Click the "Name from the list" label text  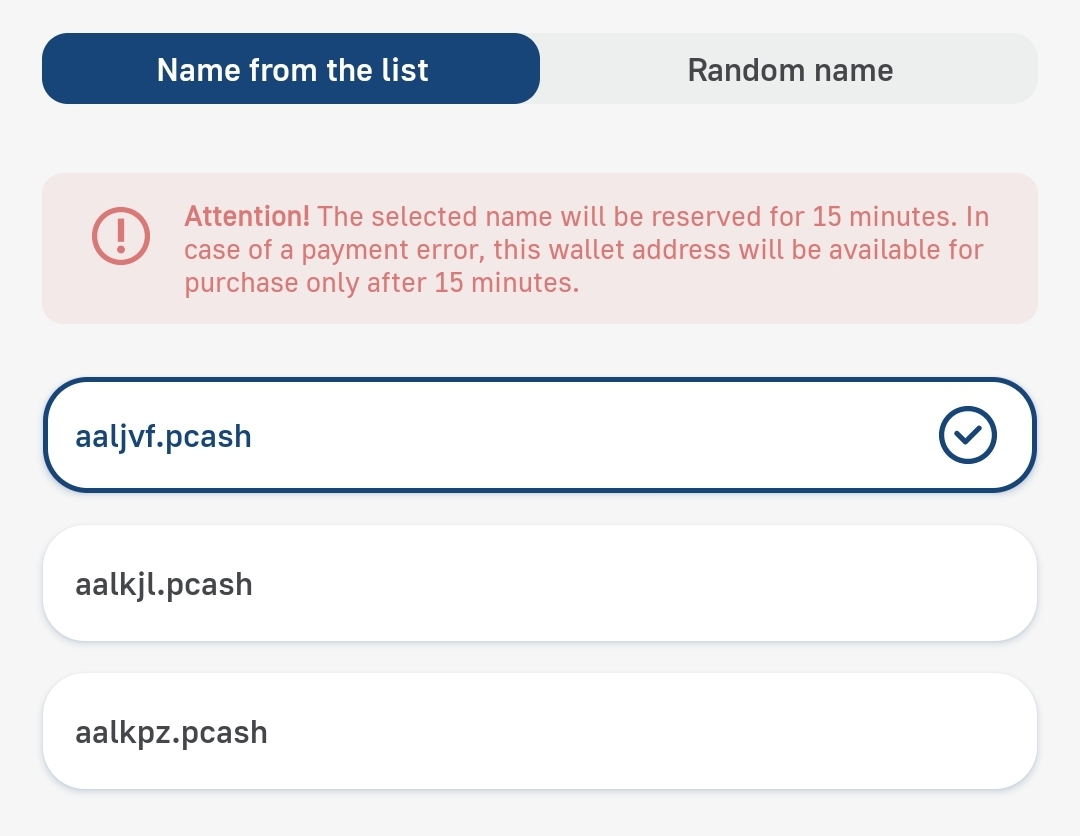[292, 70]
